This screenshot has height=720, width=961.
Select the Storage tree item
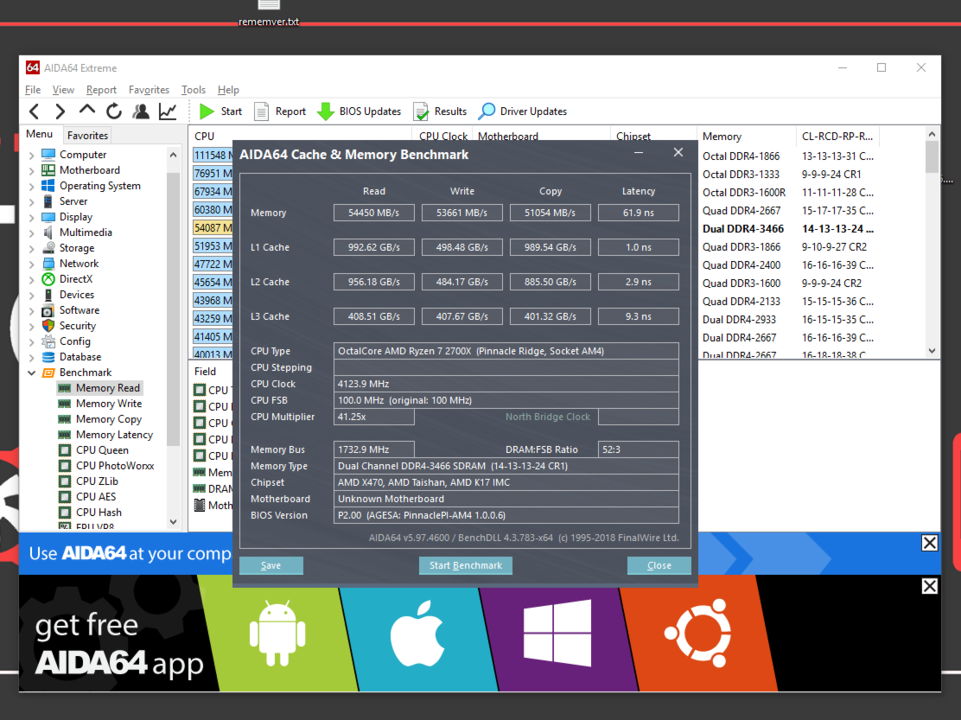pyautogui.click(x=77, y=248)
